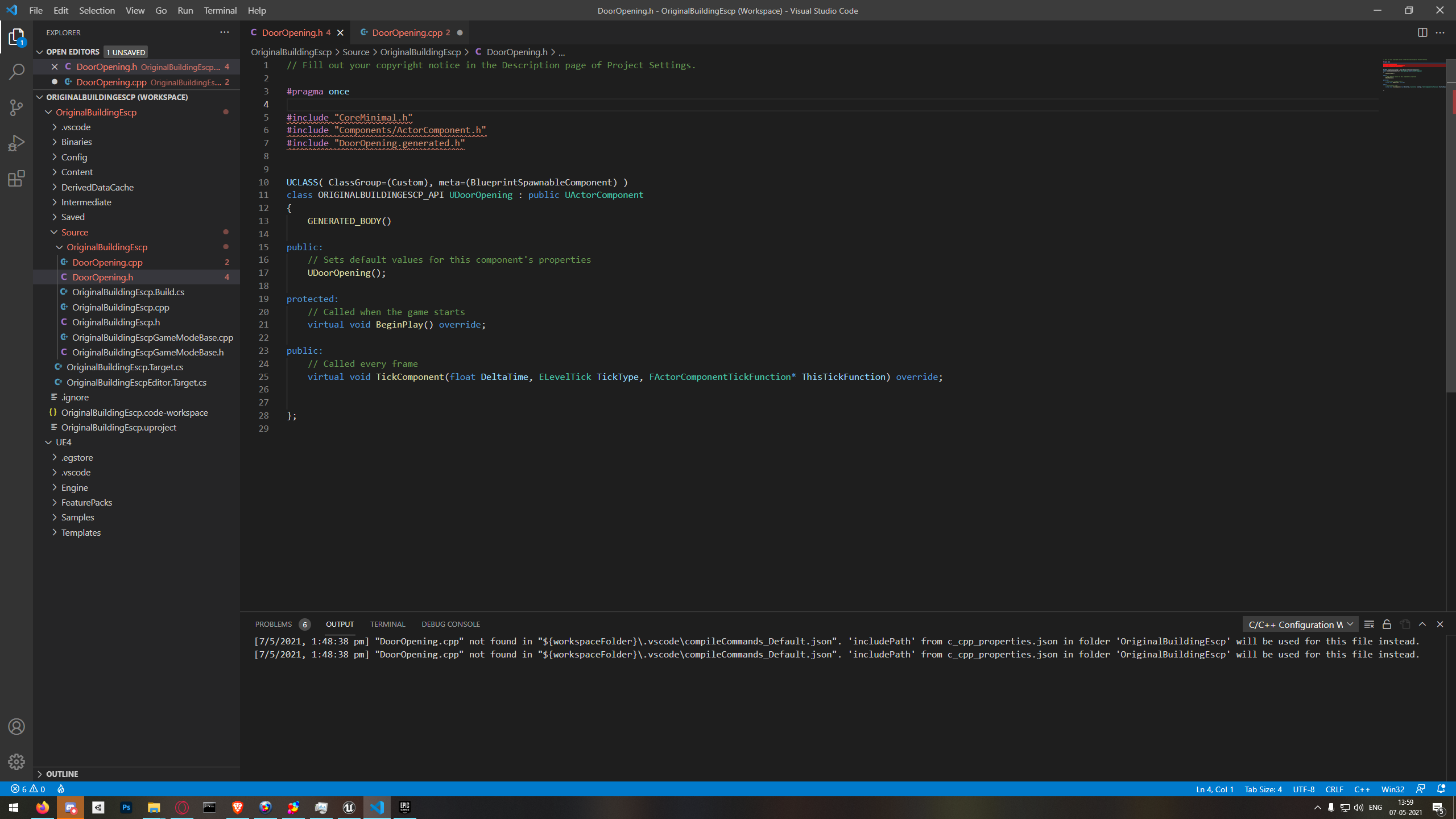Expand the Intermediate folder
Image resolution: width=1456 pixels, height=819 pixels.
point(86,202)
